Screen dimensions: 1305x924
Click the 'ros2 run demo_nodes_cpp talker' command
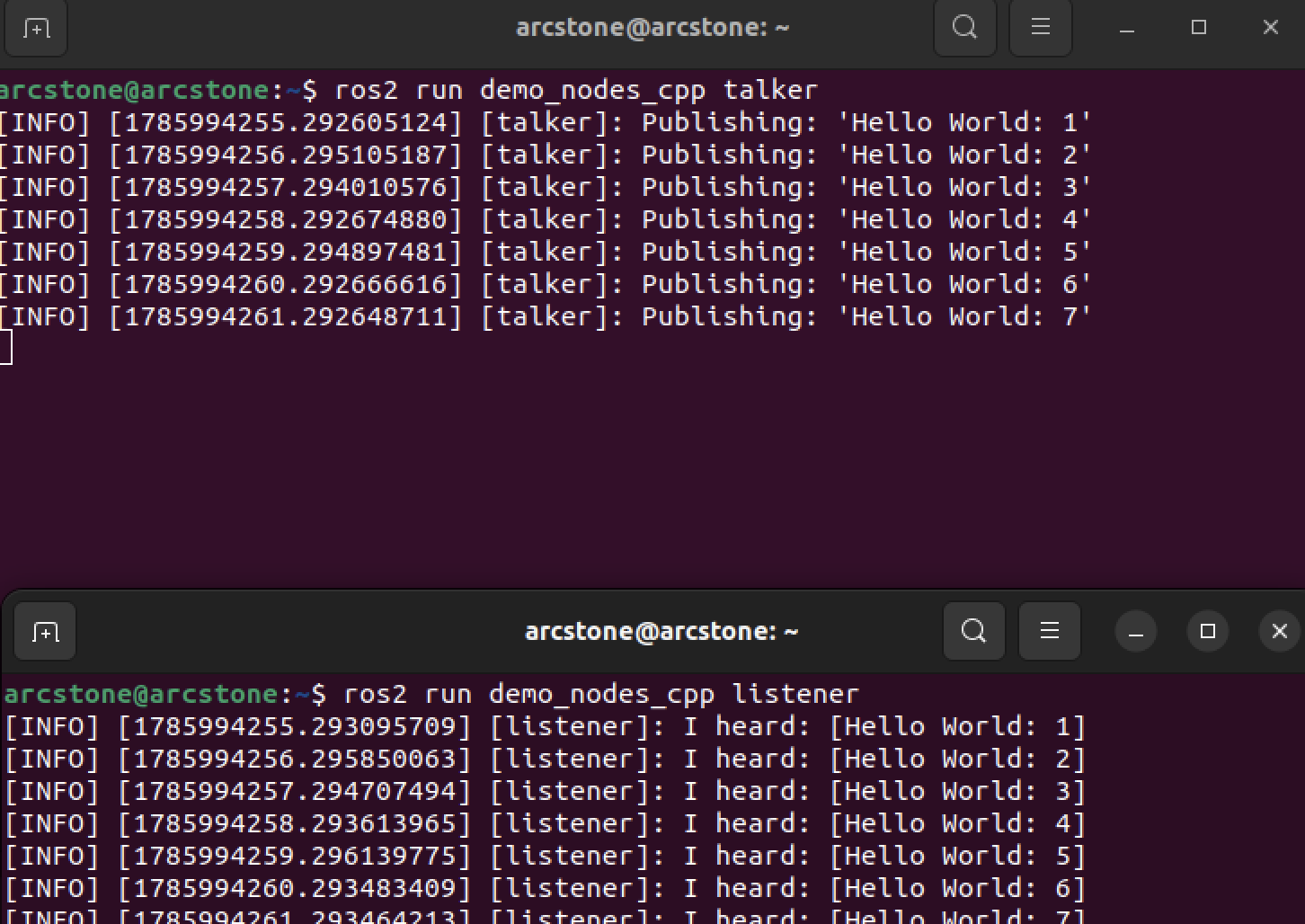tap(576, 91)
